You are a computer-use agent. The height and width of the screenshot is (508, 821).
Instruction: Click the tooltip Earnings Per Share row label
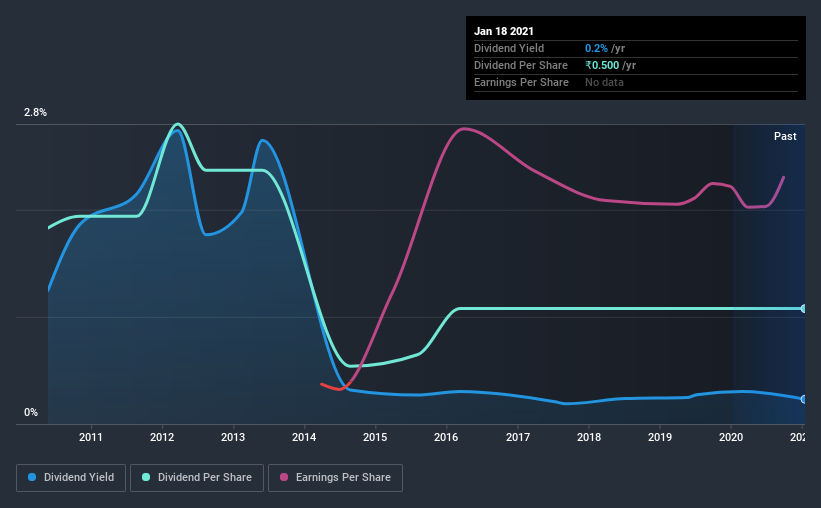tap(521, 82)
